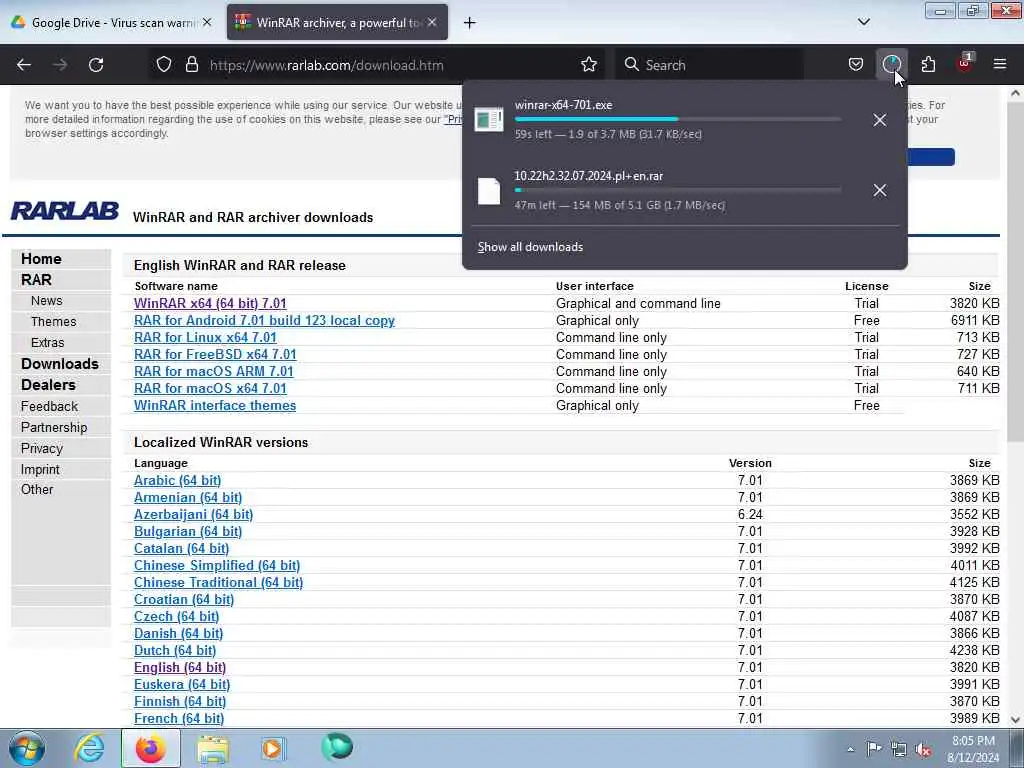Go to the Themes sidebar item
The width and height of the screenshot is (1024, 768).
[54, 321]
